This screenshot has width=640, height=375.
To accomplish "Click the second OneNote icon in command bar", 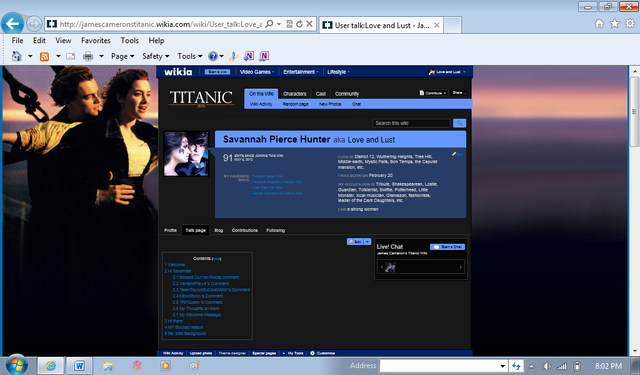I will (264, 56).
